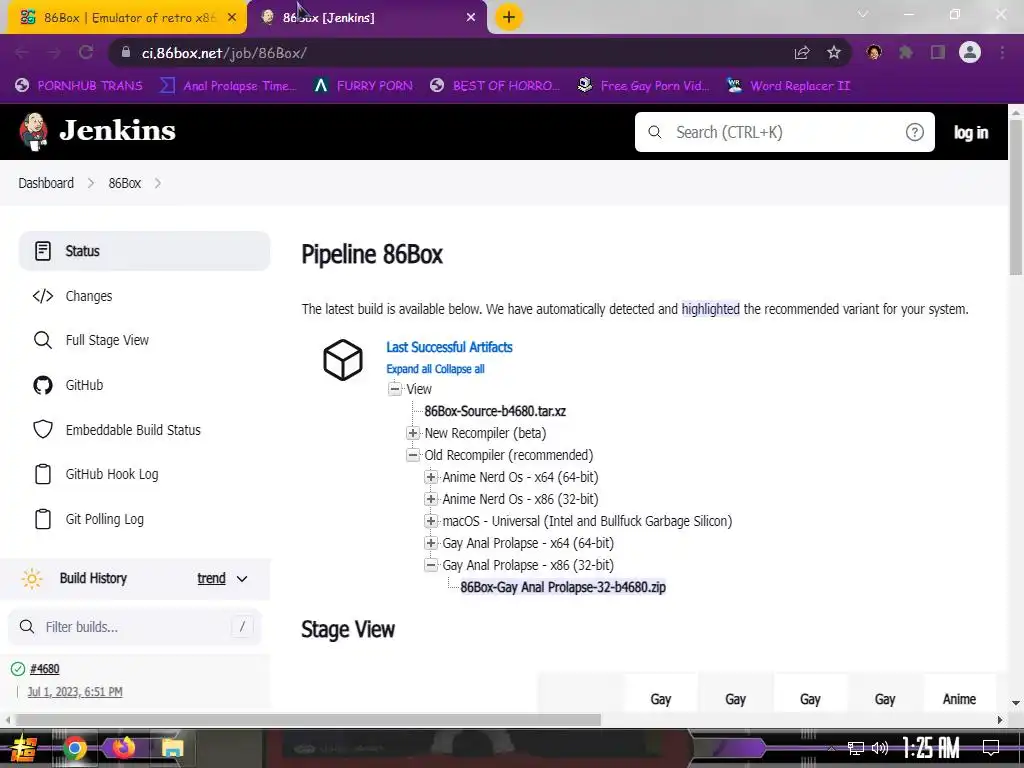
Task: Click the share page icon in the address bar
Action: 802,52
